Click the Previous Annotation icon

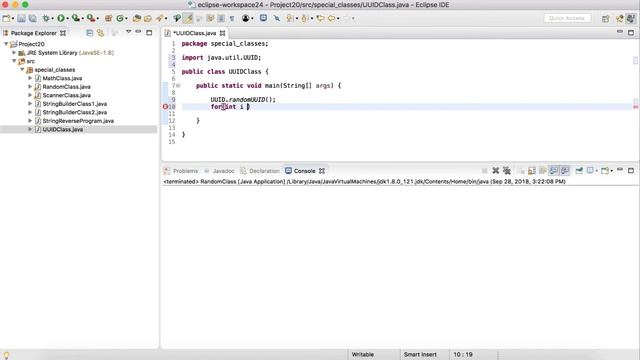[304, 18]
